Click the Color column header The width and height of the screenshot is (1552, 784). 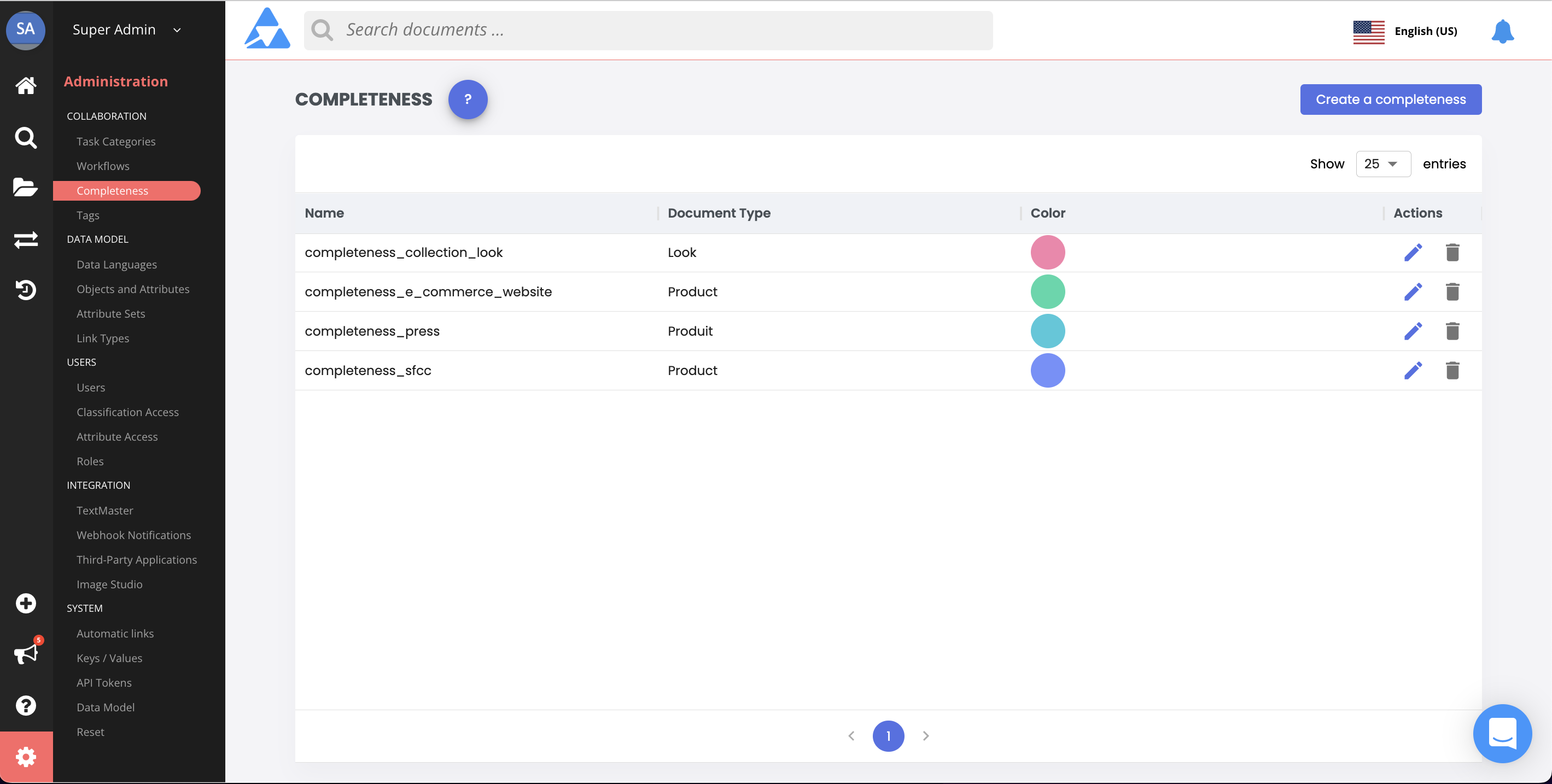pos(1048,213)
